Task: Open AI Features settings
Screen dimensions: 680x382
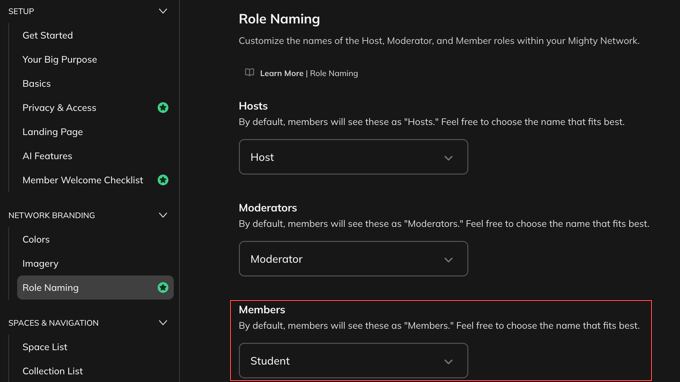Action: click(x=47, y=156)
